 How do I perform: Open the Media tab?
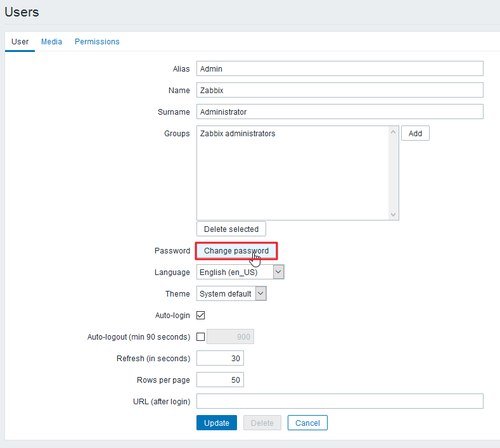tap(51, 42)
